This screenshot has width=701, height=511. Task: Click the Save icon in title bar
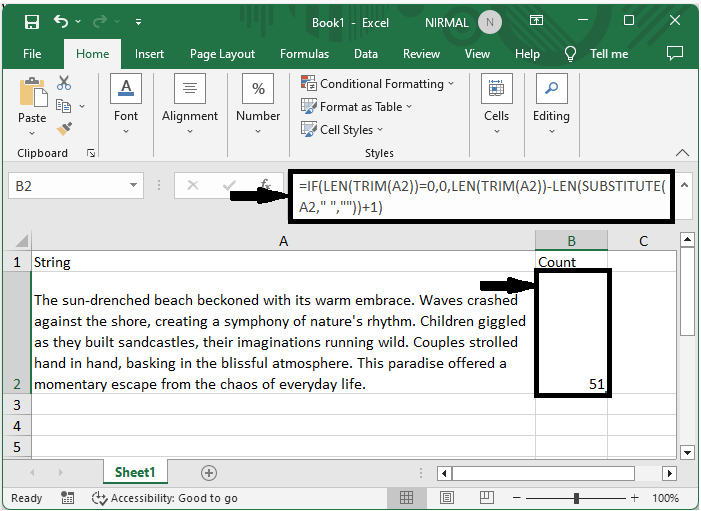(31, 21)
